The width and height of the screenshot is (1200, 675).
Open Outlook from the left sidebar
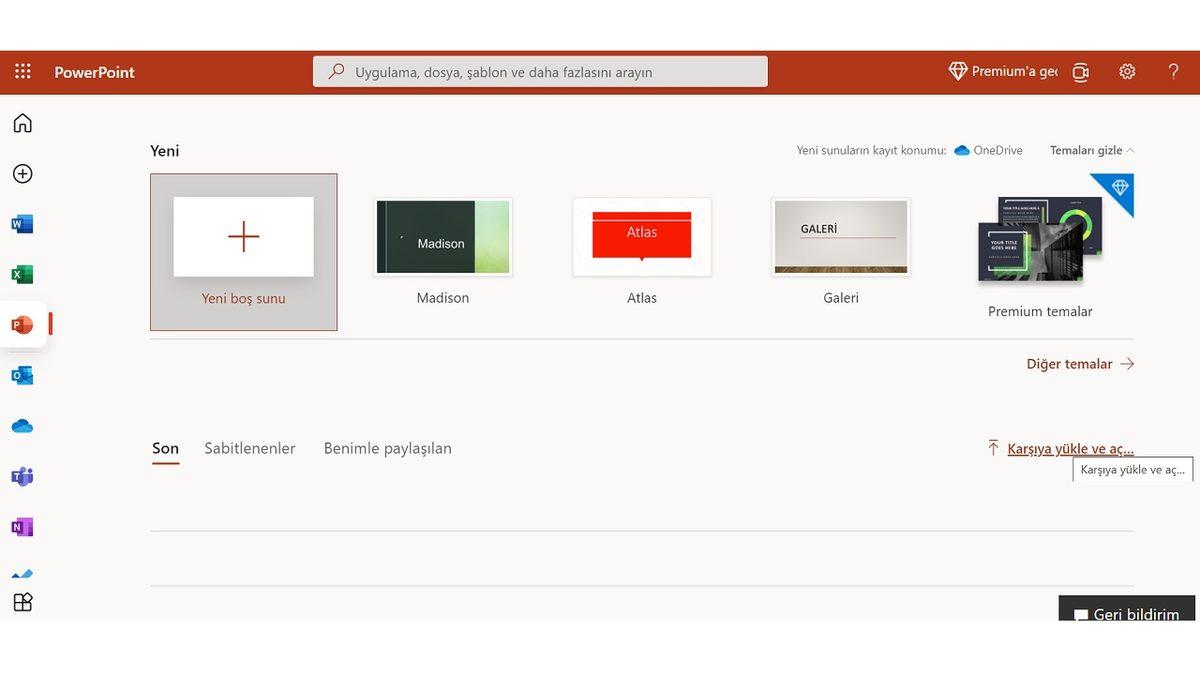22,375
